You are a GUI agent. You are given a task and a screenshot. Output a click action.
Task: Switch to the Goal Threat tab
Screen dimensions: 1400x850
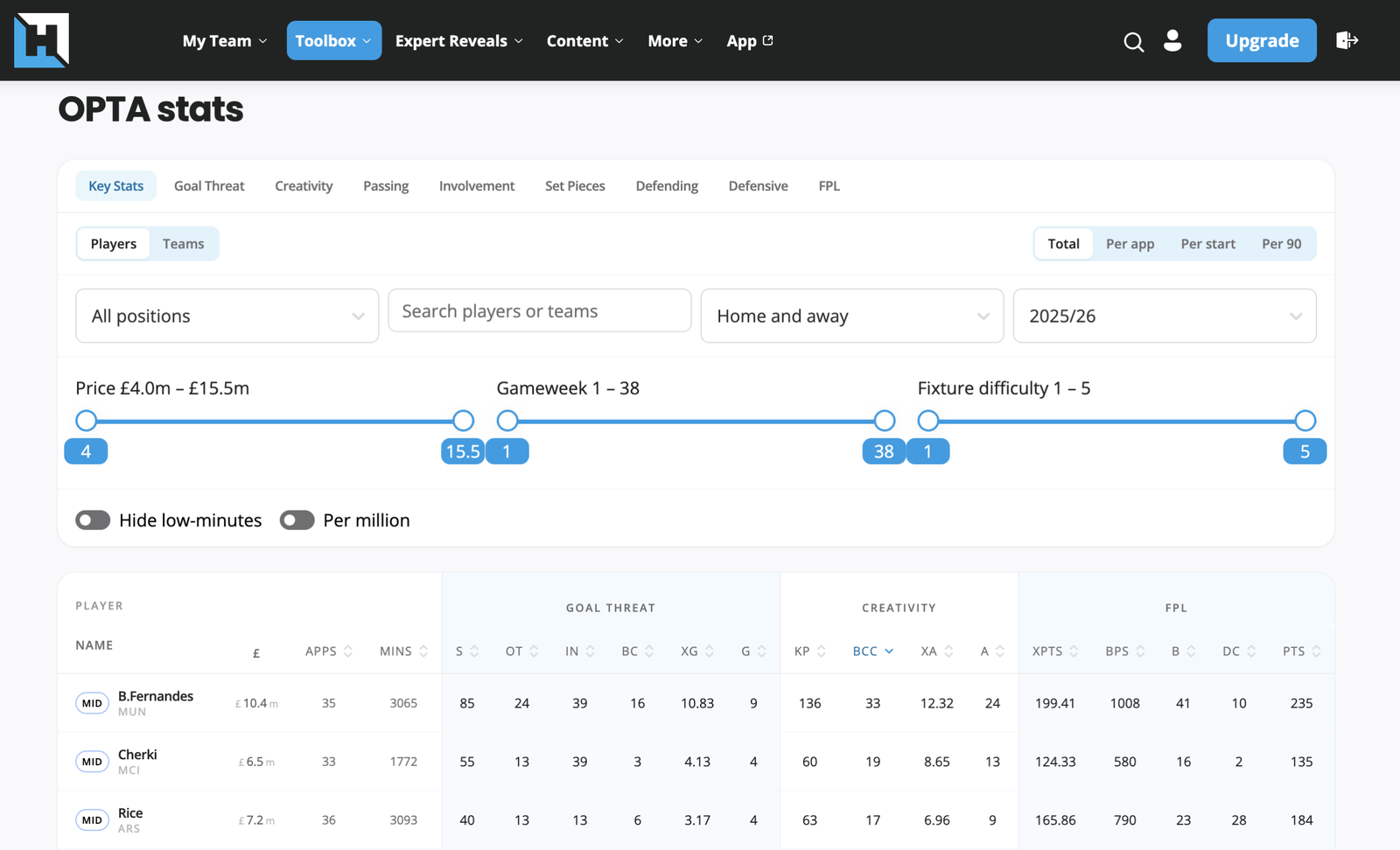(209, 186)
